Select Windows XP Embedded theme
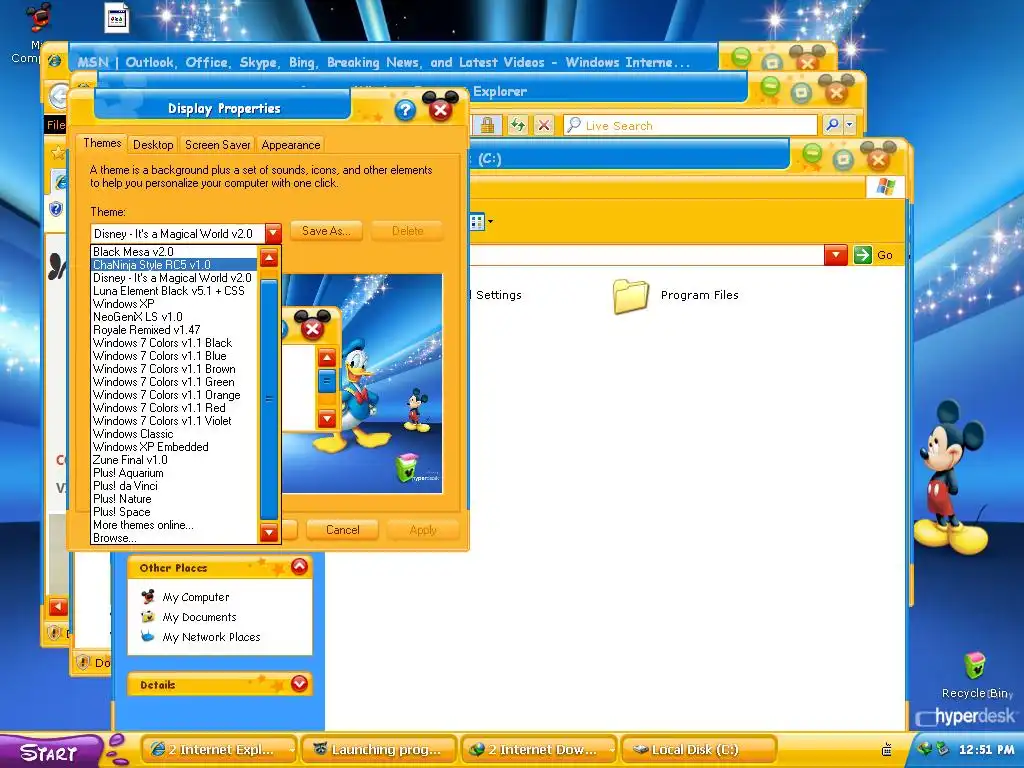Screen dimensions: 1024x768 click(x=174, y=447)
